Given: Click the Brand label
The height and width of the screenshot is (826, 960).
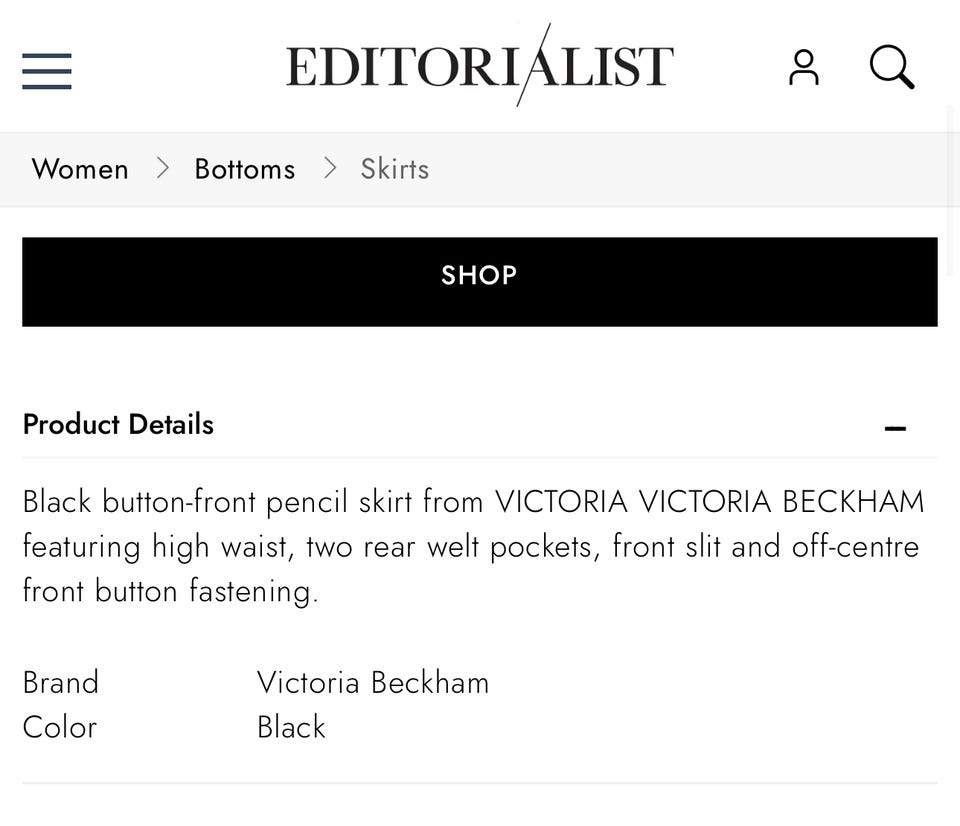Looking at the screenshot, I should pos(61,682).
